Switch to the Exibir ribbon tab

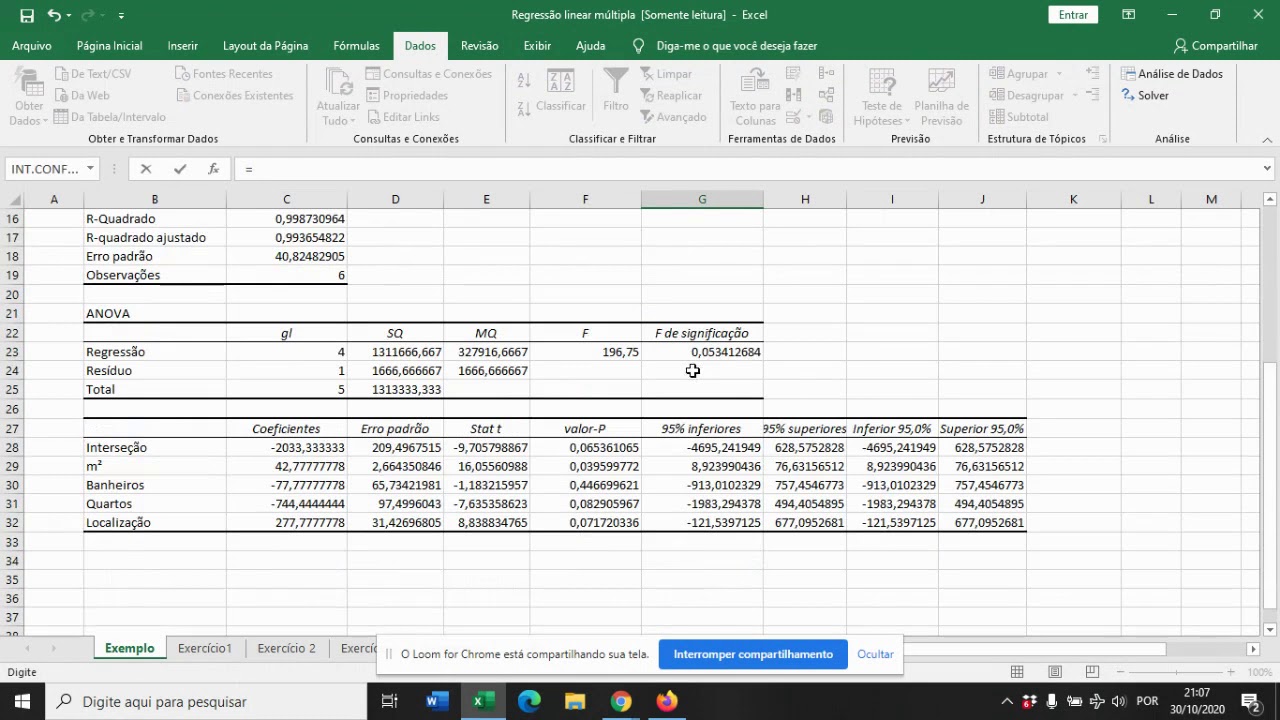[x=537, y=46]
